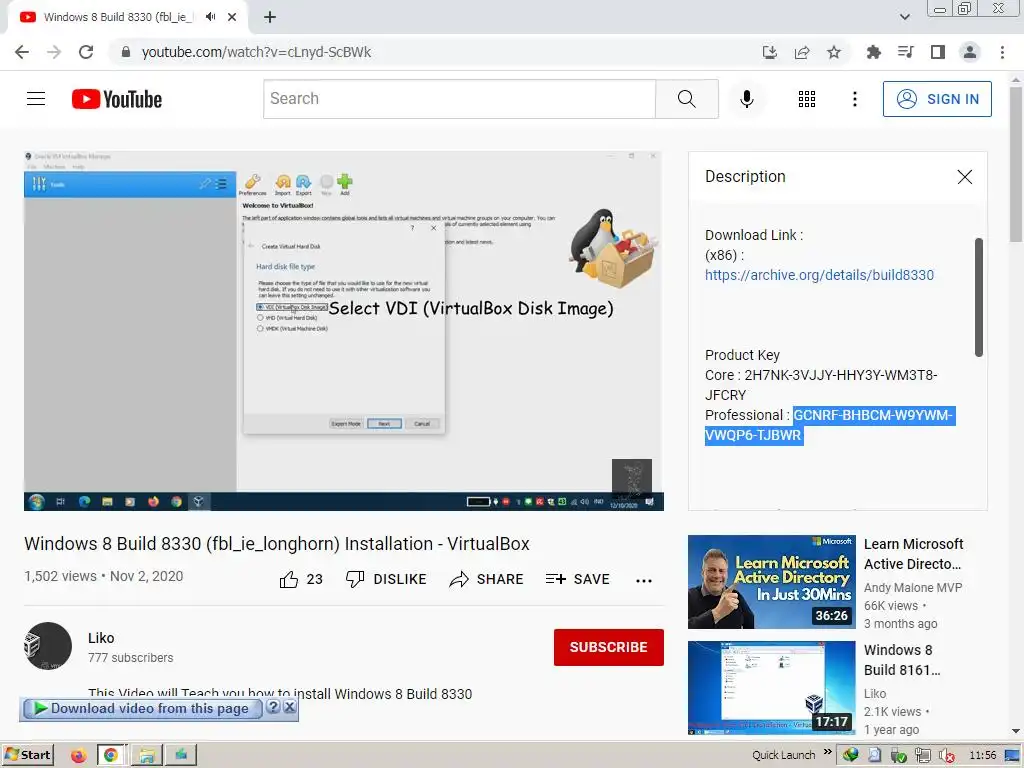Image resolution: width=1024 pixels, height=768 pixels.
Task: Click the video title text
Action: click(x=277, y=544)
